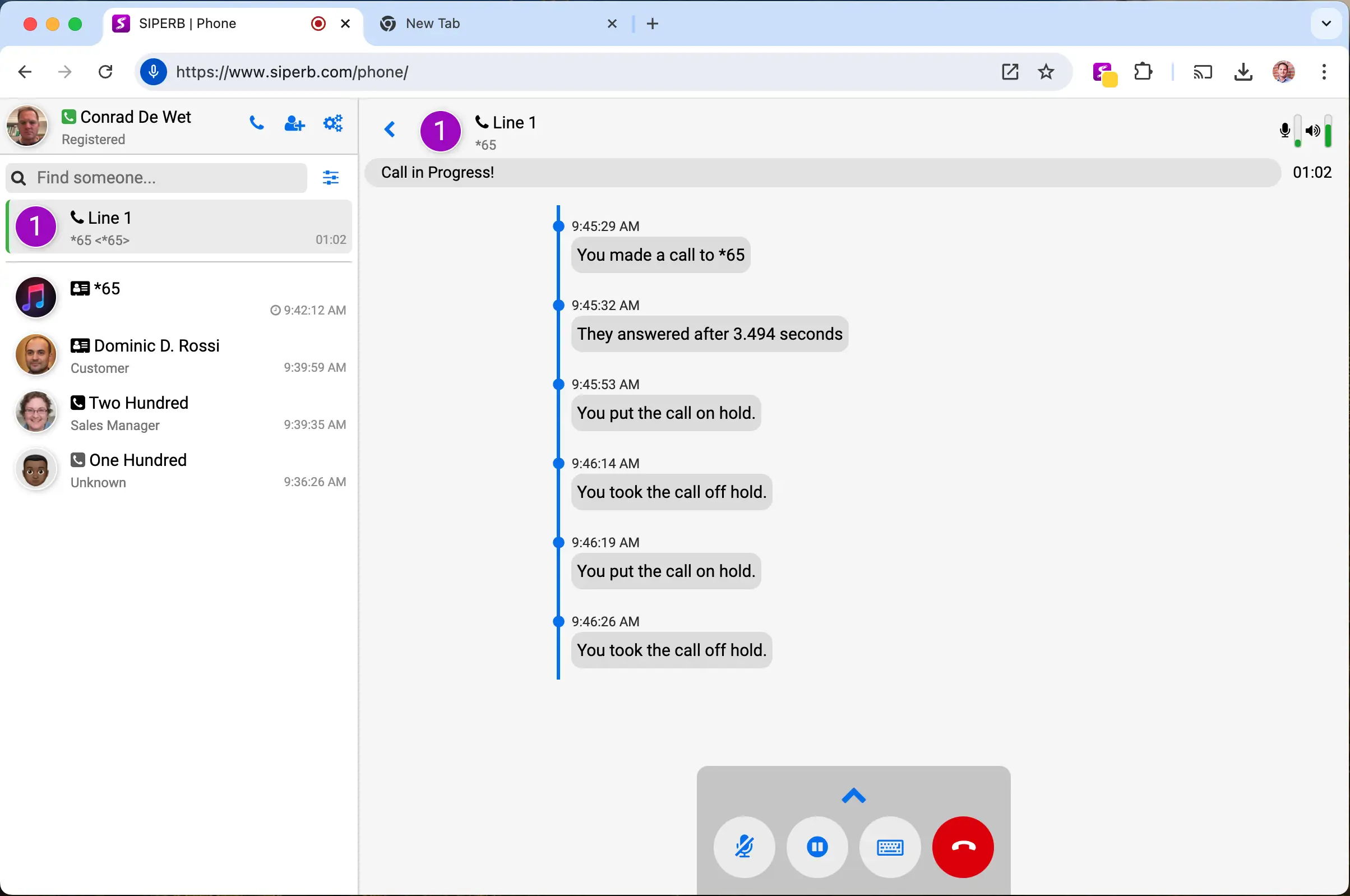Open the contact list filter options
The width and height of the screenshot is (1350, 896).
[331, 178]
